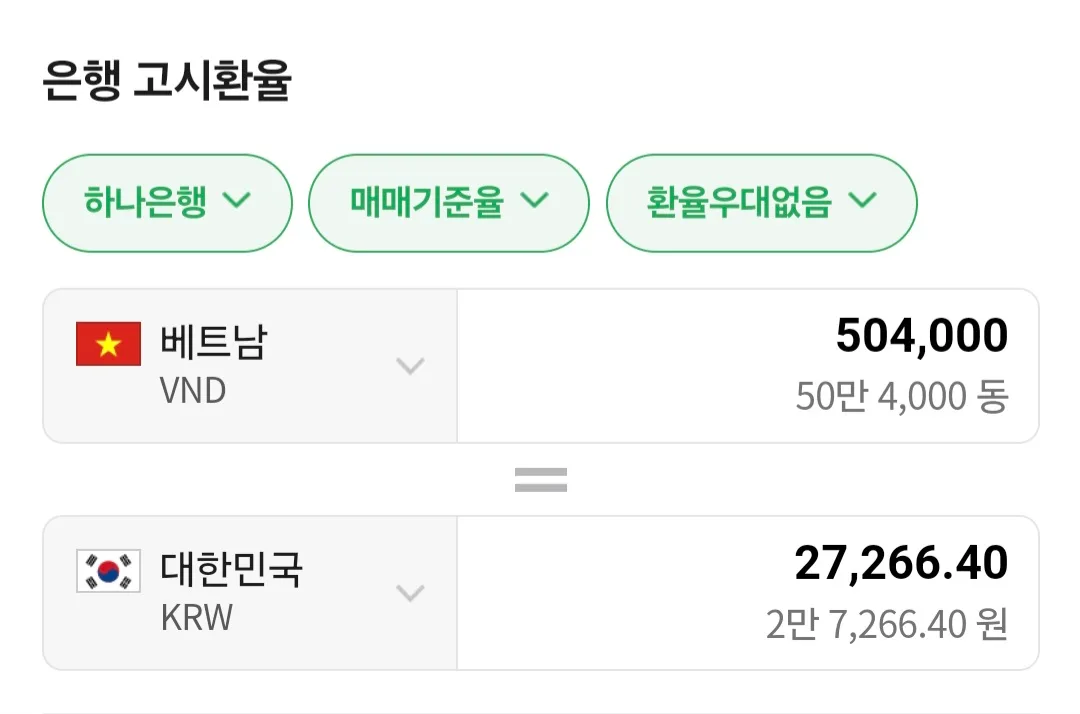Select the 대한민국 country label
The height and width of the screenshot is (714, 1080).
(x=231, y=570)
